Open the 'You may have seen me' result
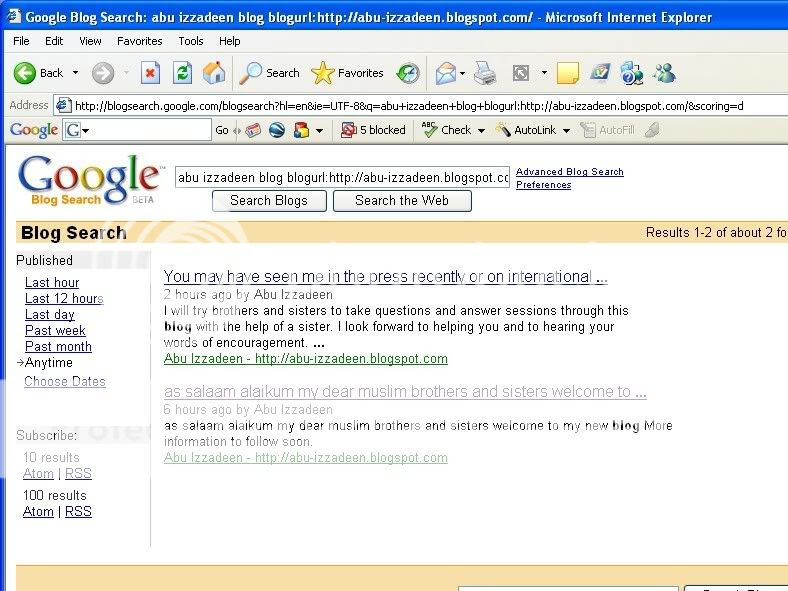 point(385,276)
